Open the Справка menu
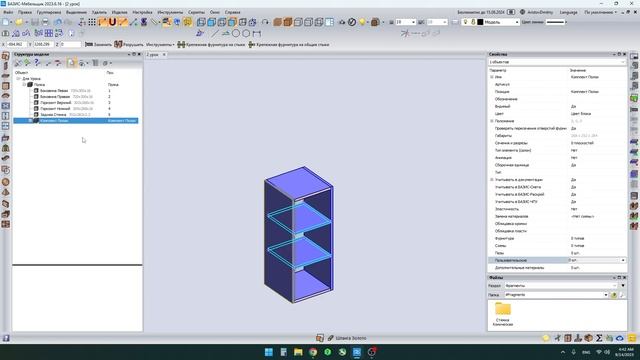640x360 pixels. coord(232,12)
